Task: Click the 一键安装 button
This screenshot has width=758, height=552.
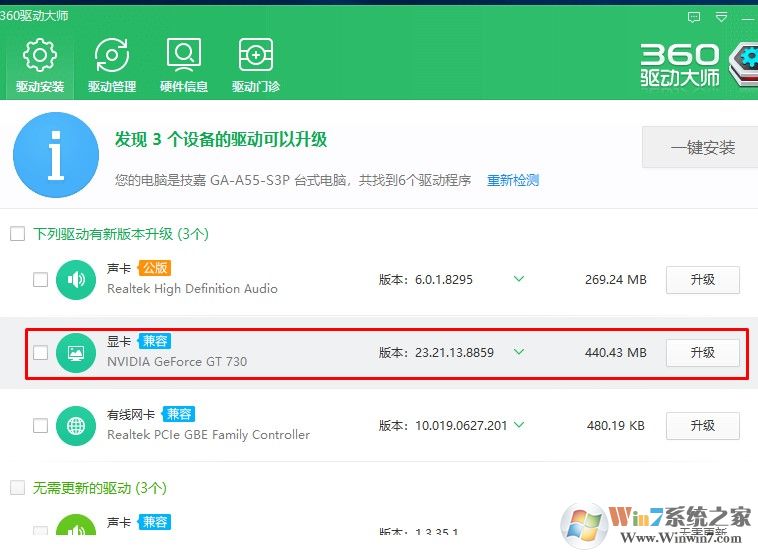Action: coord(700,147)
